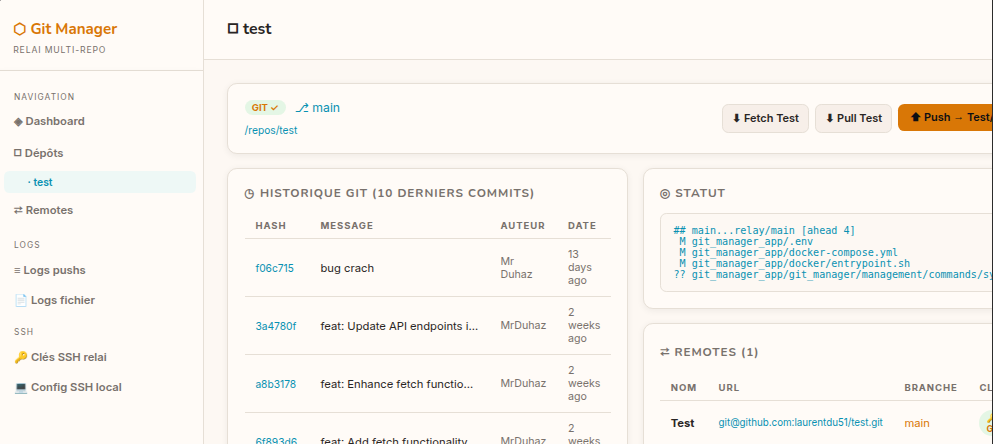This screenshot has width=993, height=444.
Task: Click the BRANCHE column header in Remotes
Action: pyautogui.click(x=930, y=388)
